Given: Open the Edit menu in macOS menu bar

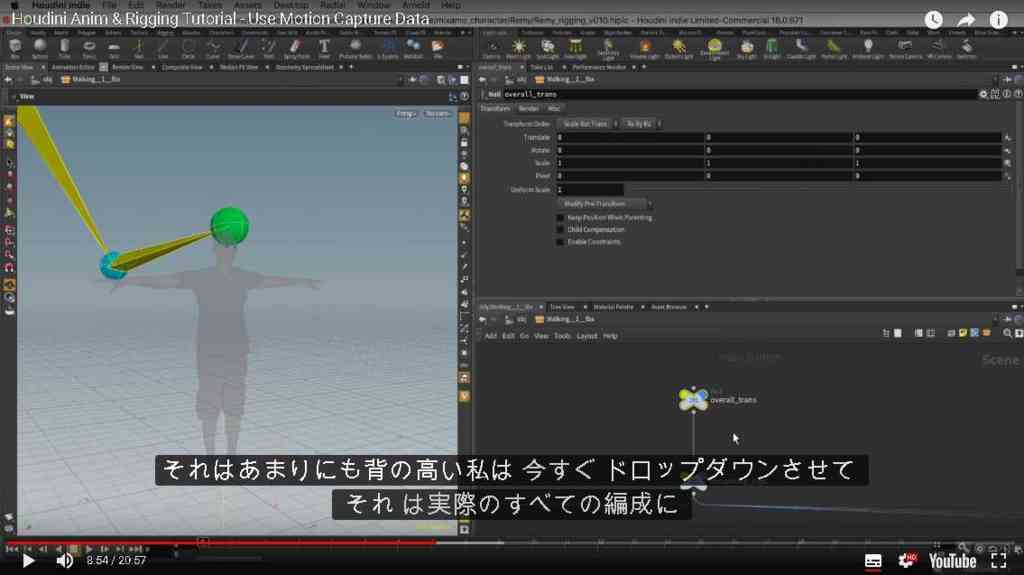Looking at the screenshot, I should (x=135, y=5).
